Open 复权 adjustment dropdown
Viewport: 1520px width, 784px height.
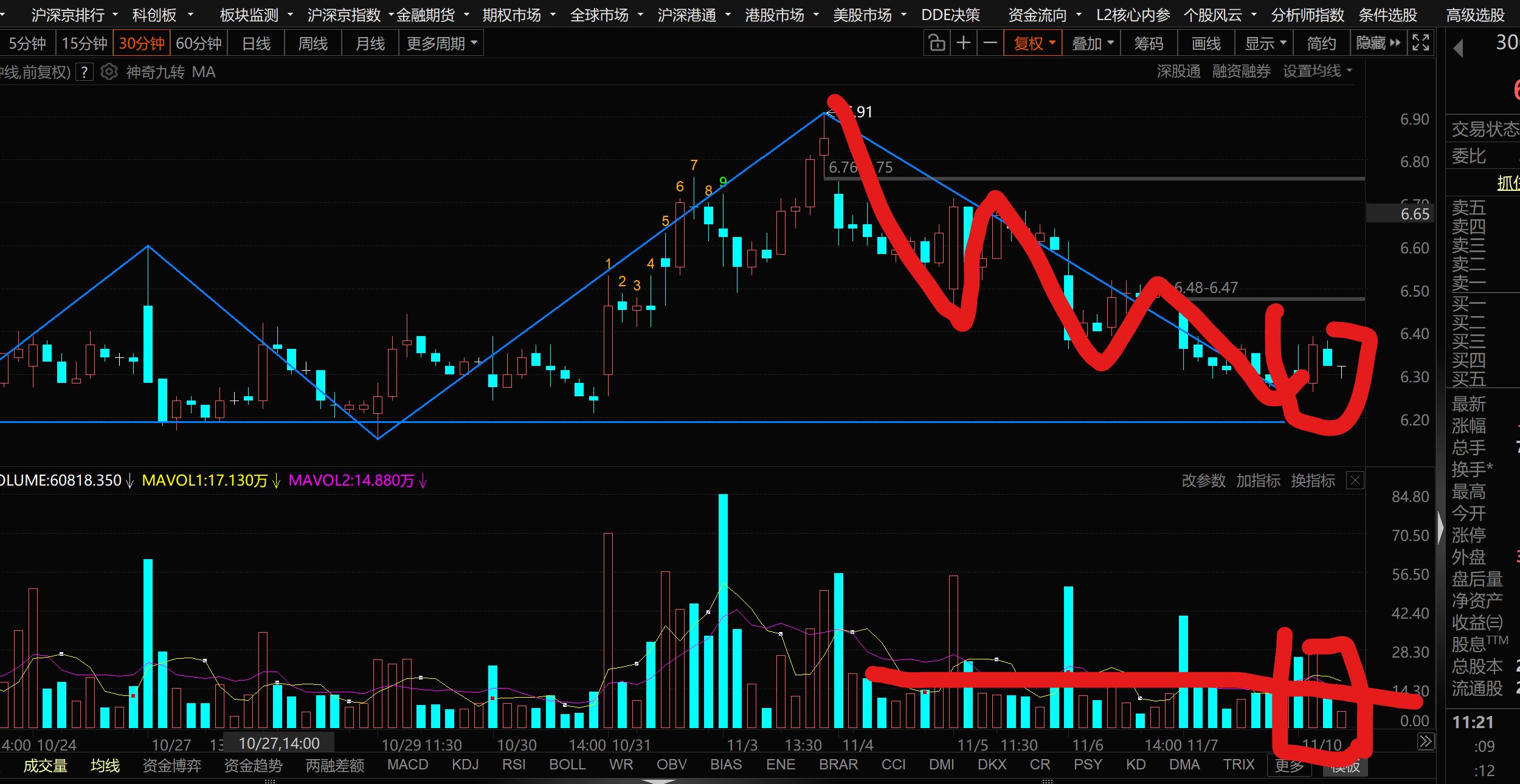(1033, 43)
